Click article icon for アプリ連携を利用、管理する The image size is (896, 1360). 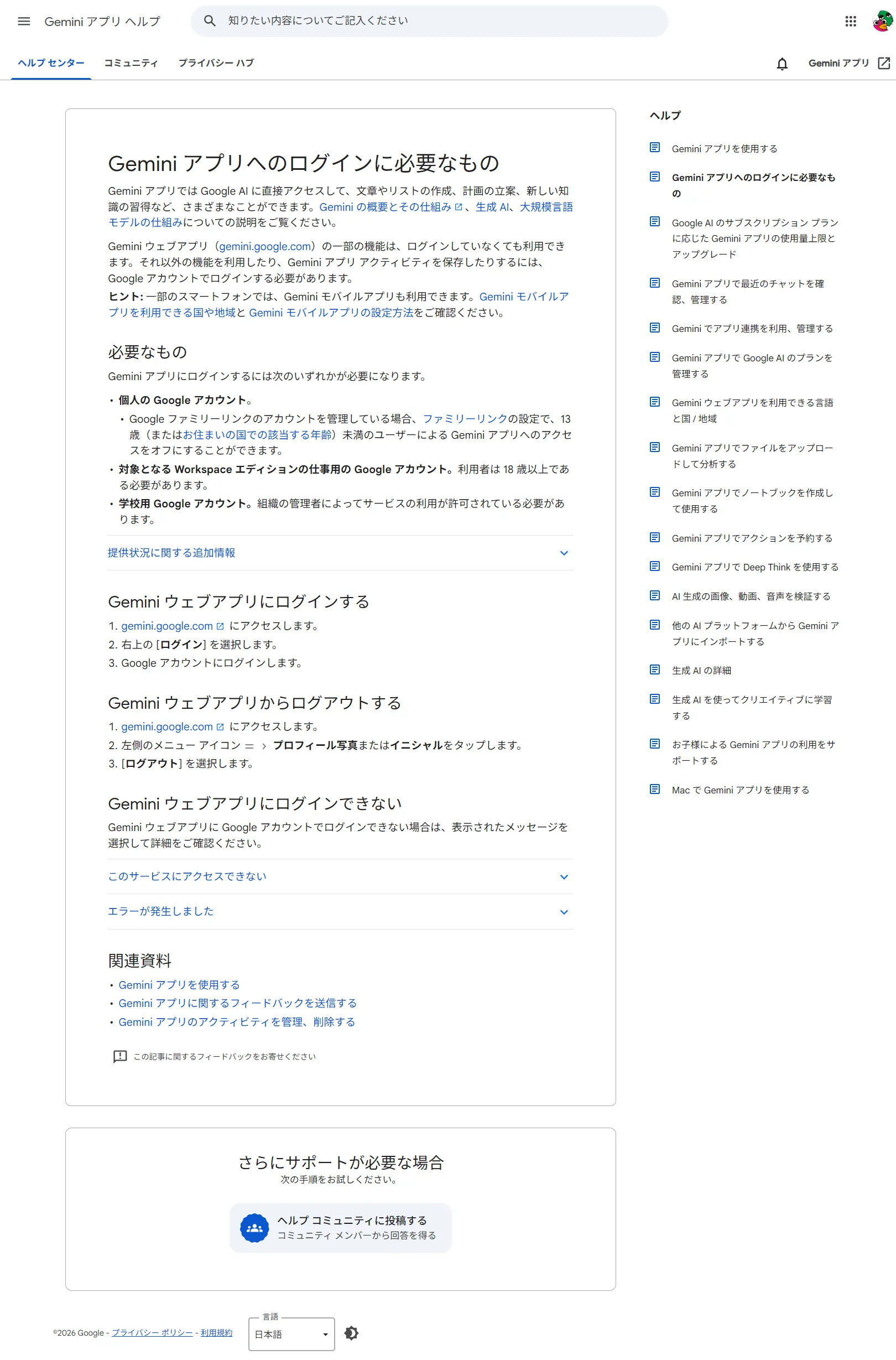(x=655, y=328)
